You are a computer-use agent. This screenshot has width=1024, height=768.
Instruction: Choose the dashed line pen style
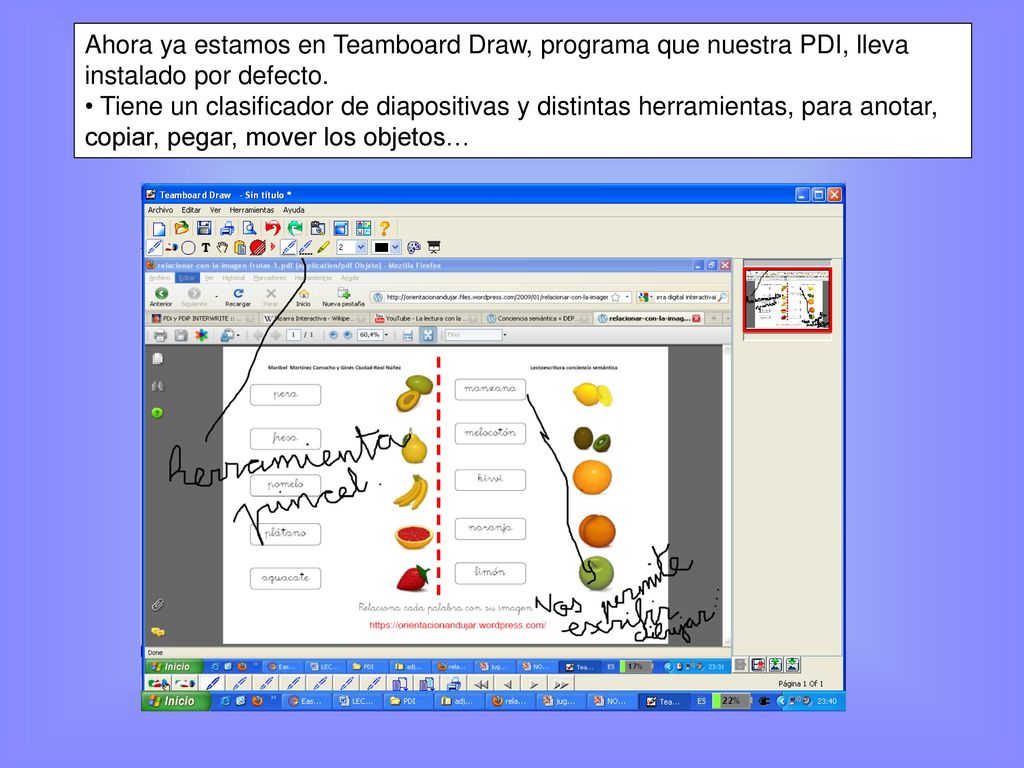click(306, 248)
